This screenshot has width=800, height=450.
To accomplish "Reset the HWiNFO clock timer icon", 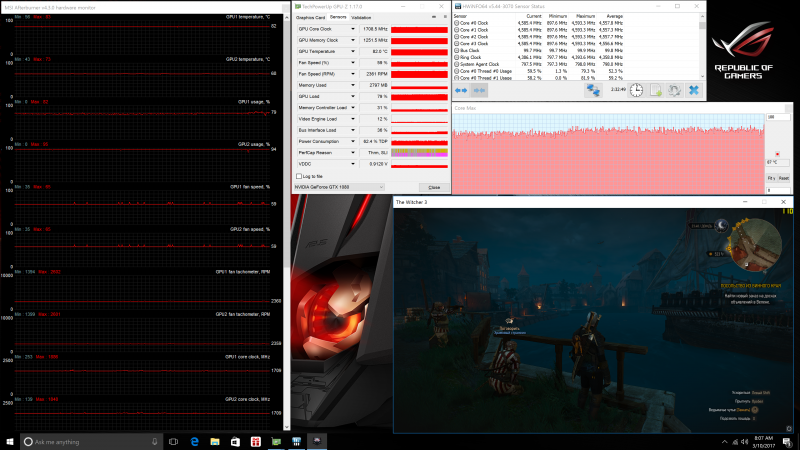I will point(636,90).
